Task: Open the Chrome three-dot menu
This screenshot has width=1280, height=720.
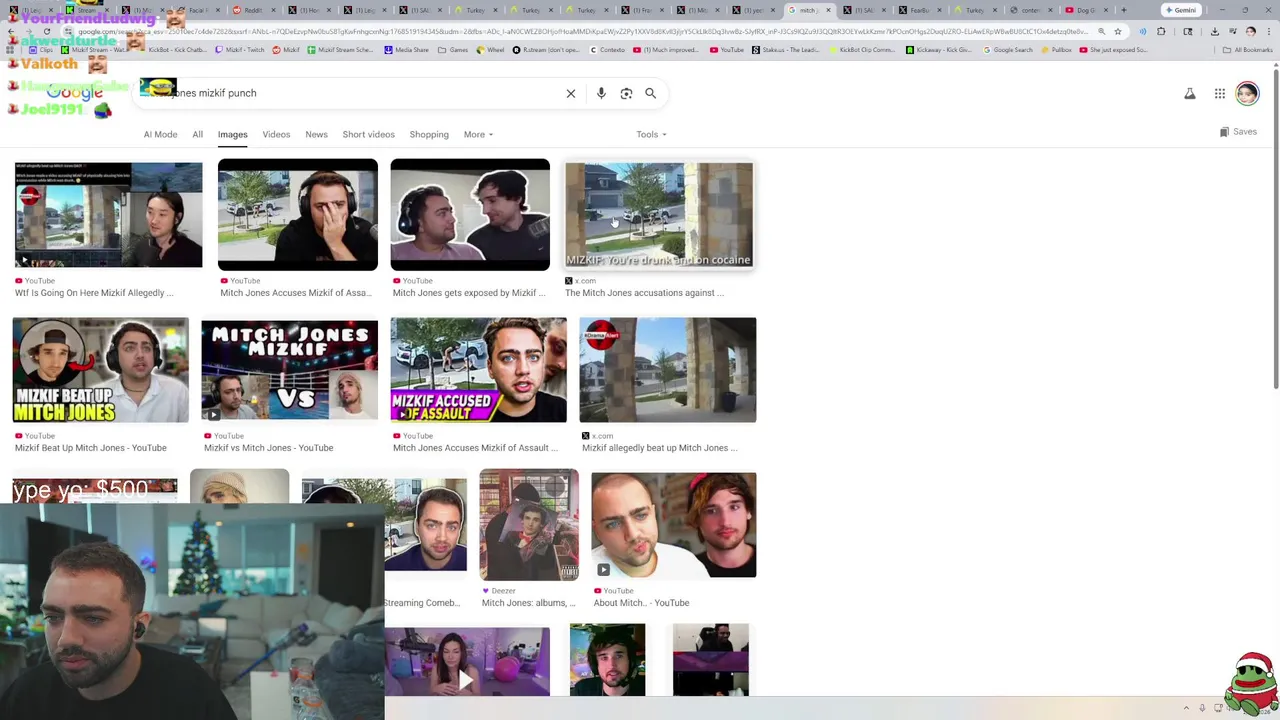Action: pyautogui.click(x=1268, y=31)
